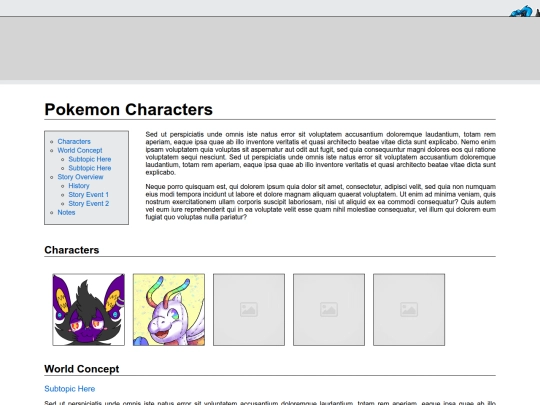Click the blue creature icon at top right
The width and height of the screenshot is (540, 405).
click(x=521, y=11)
